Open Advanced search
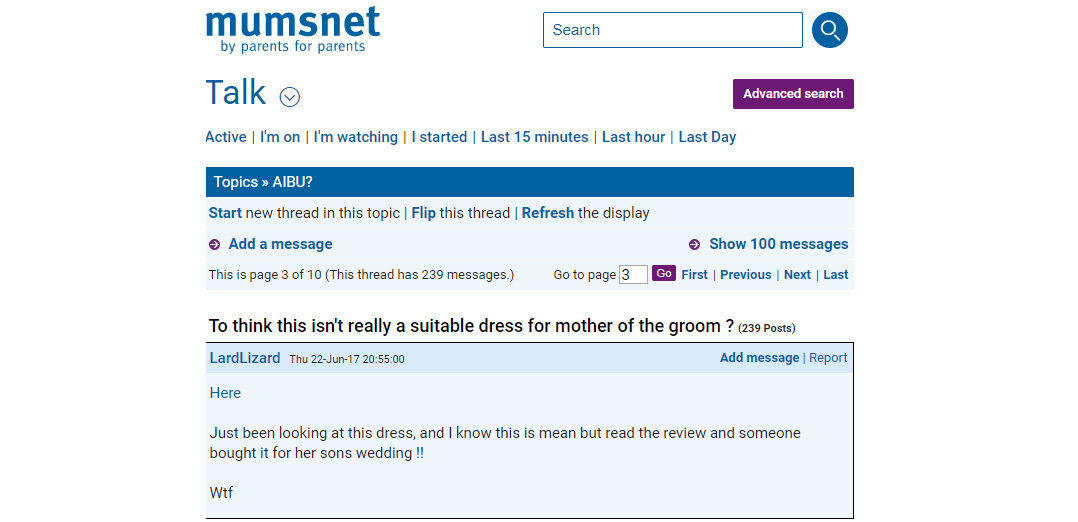This screenshot has height=522, width=1078. [792, 94]
